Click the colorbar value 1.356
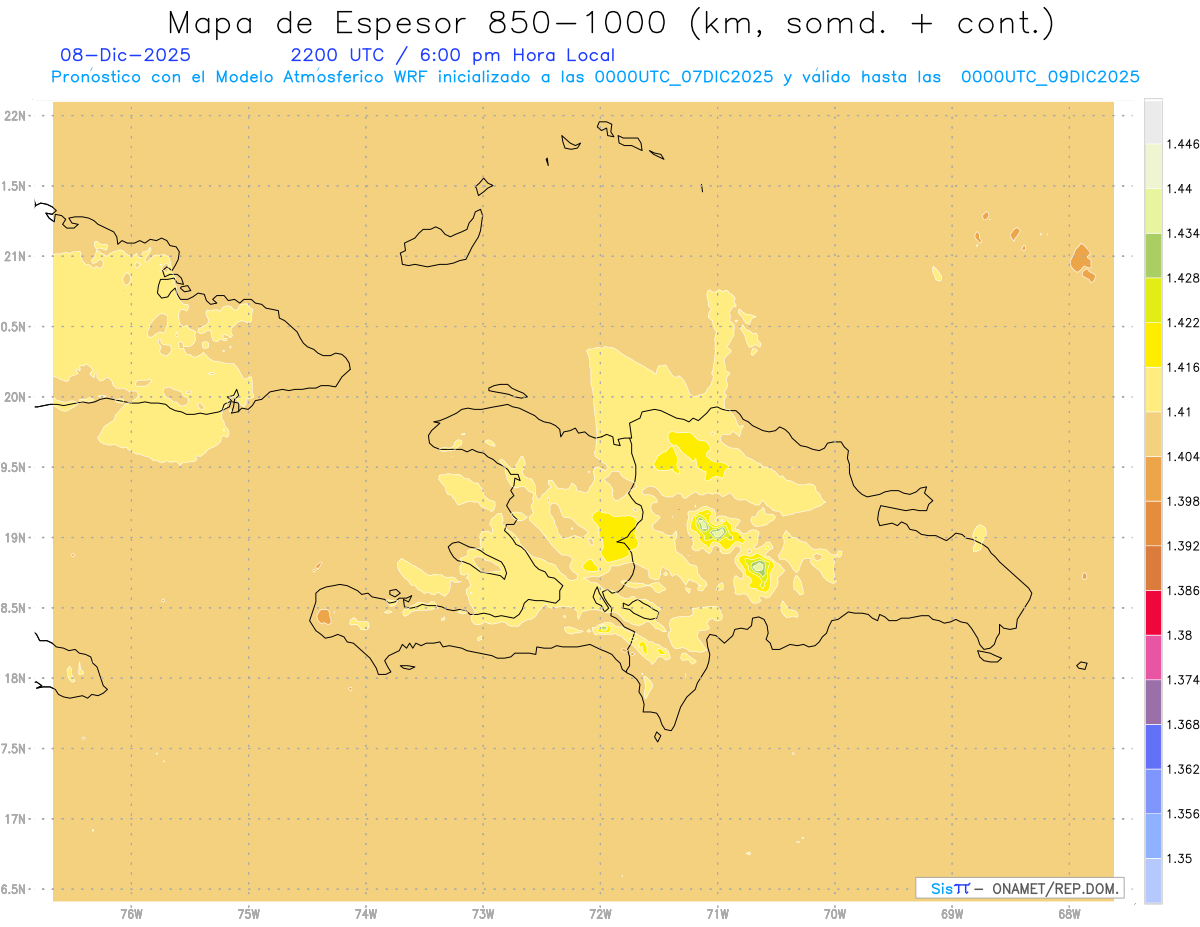 1183,813
